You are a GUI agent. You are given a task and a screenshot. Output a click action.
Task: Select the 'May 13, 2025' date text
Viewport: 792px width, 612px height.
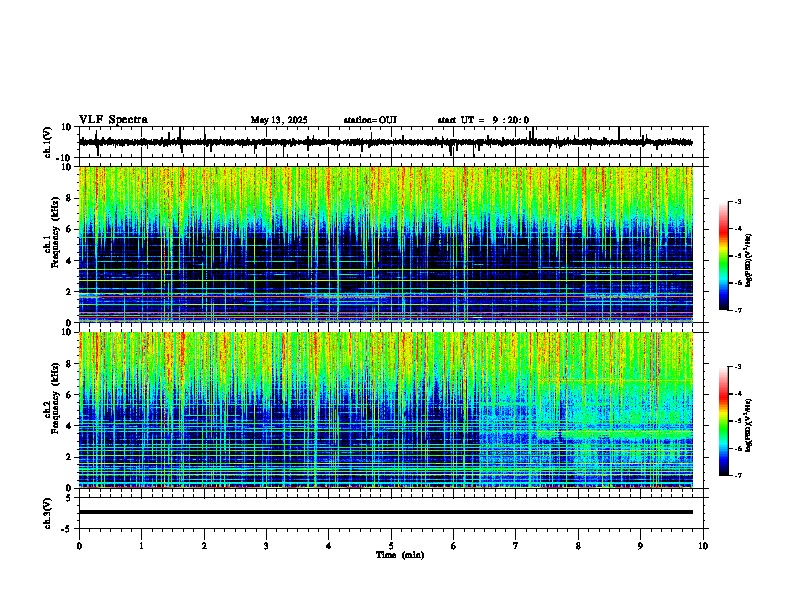coord(279,120)
